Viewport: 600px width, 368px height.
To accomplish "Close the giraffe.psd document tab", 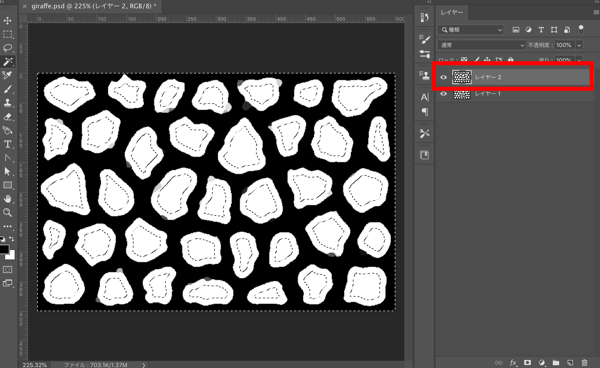I will click(x=24, y=6).
